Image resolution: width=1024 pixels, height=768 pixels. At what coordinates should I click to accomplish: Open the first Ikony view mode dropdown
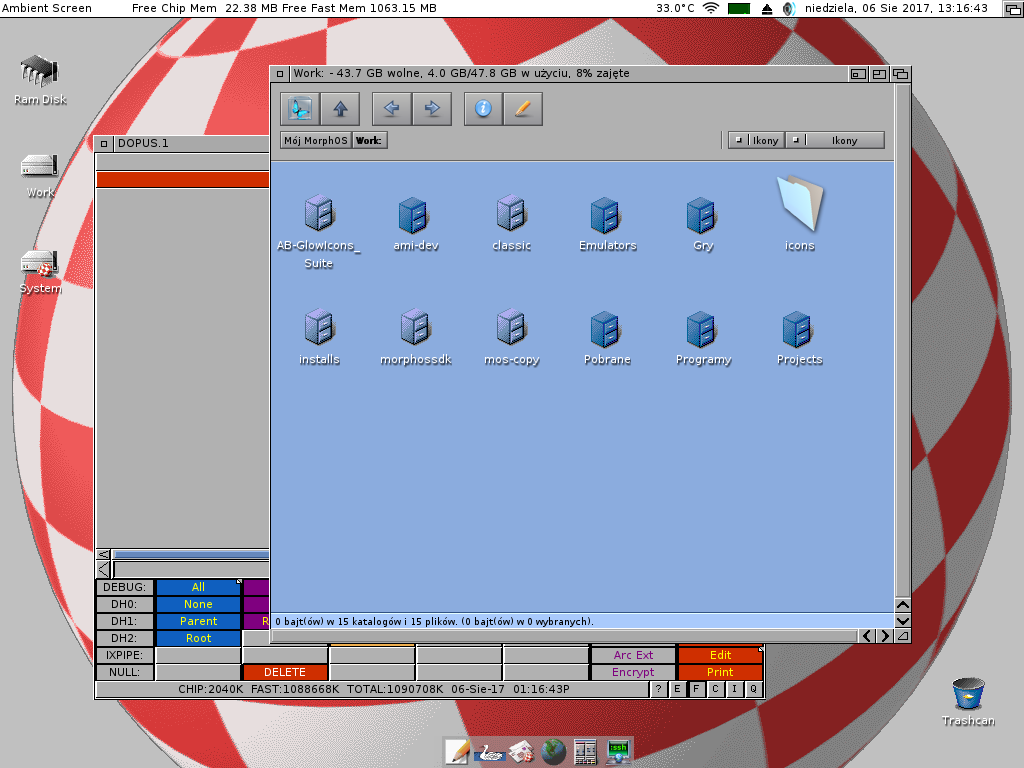coord(757,140)
